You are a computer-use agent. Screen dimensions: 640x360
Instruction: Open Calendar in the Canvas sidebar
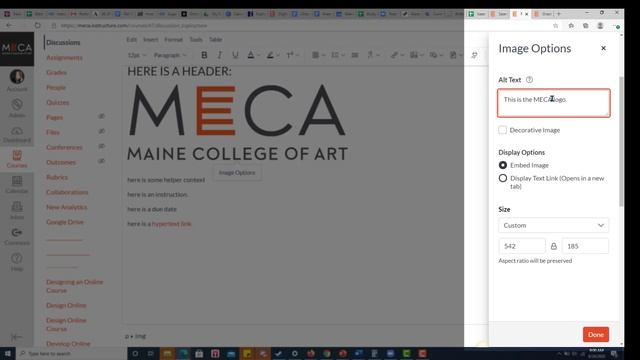pyautogui.click(x=17, y=184)
